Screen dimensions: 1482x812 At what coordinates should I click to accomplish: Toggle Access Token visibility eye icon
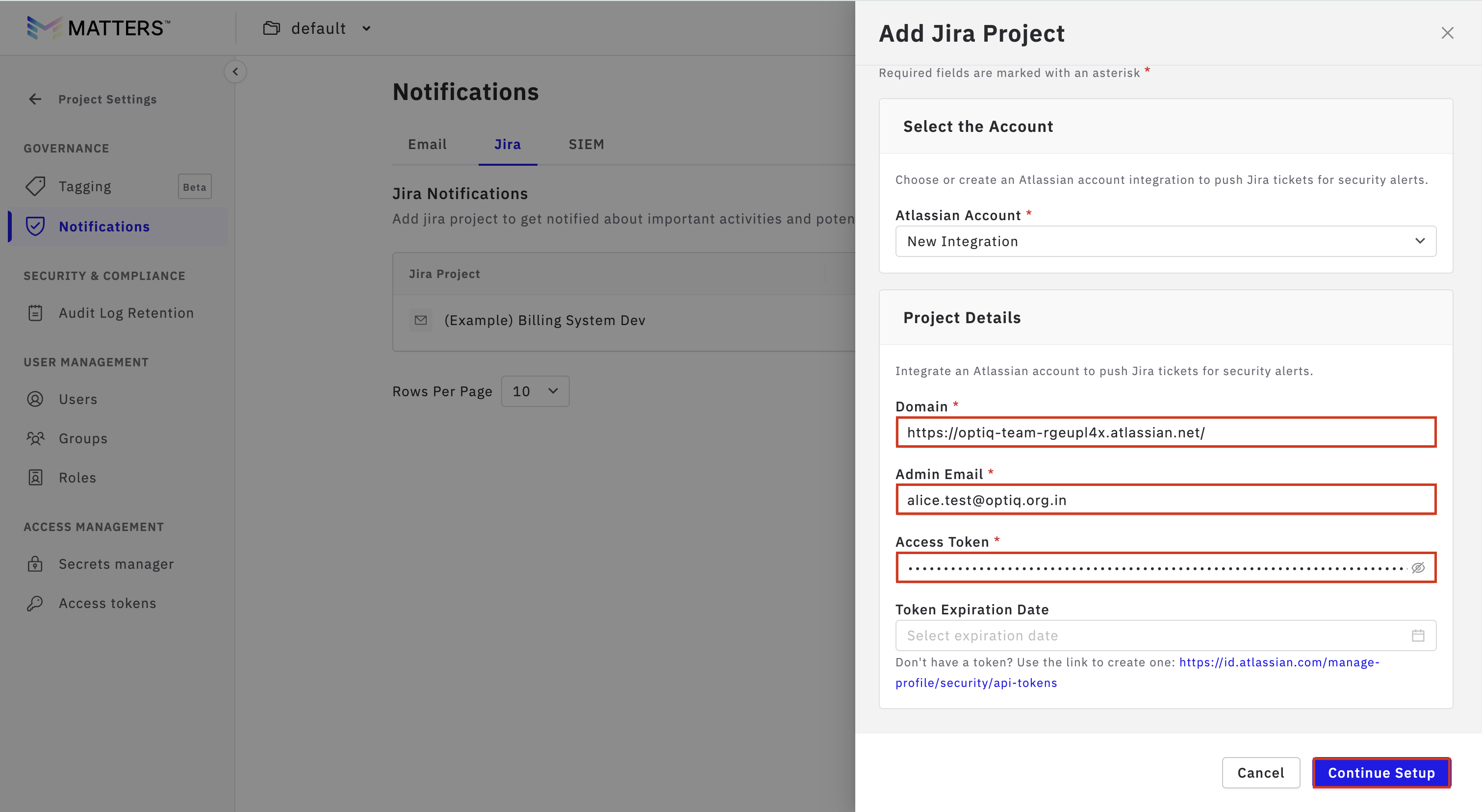coord(1418,568)
